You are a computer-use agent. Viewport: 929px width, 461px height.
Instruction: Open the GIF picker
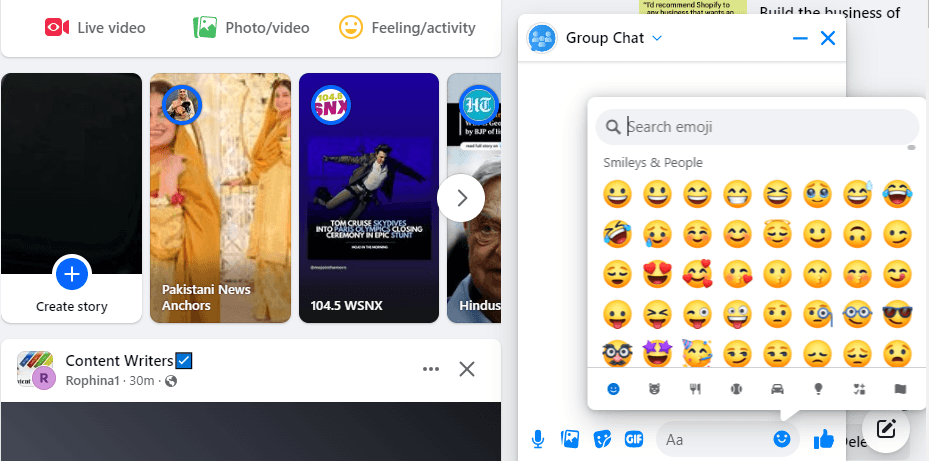pos(634,439)
